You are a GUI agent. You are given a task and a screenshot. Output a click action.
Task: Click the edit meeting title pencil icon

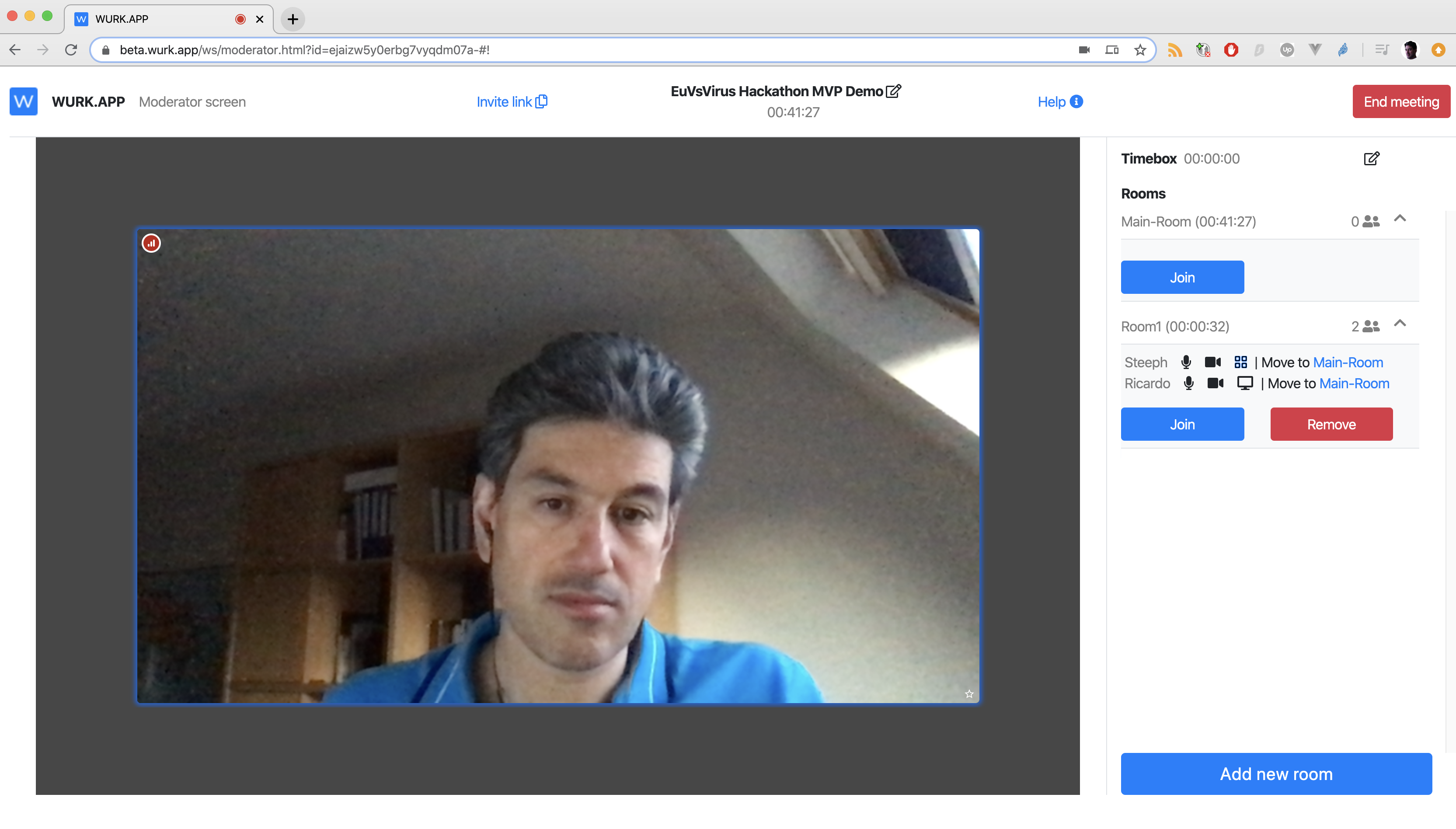tap(893, 91)
